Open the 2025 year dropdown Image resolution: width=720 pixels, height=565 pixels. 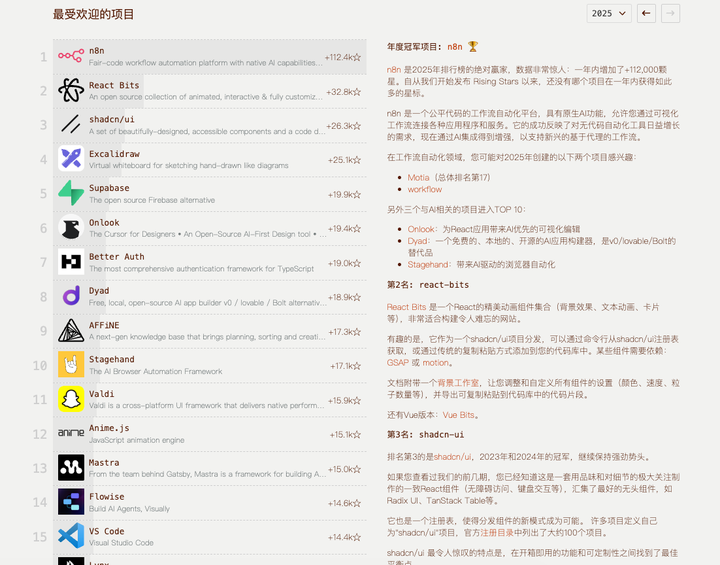pyautogui.click(x=609, y=13)
